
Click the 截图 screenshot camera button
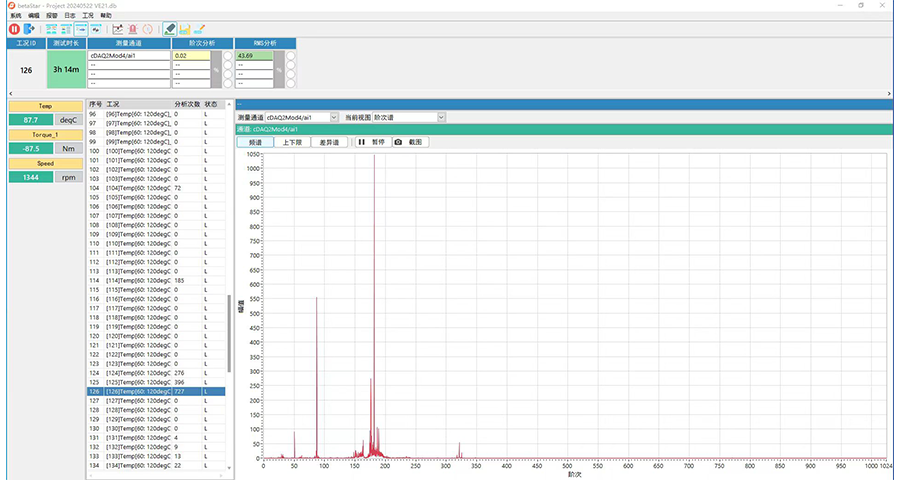tap(410, 142)
